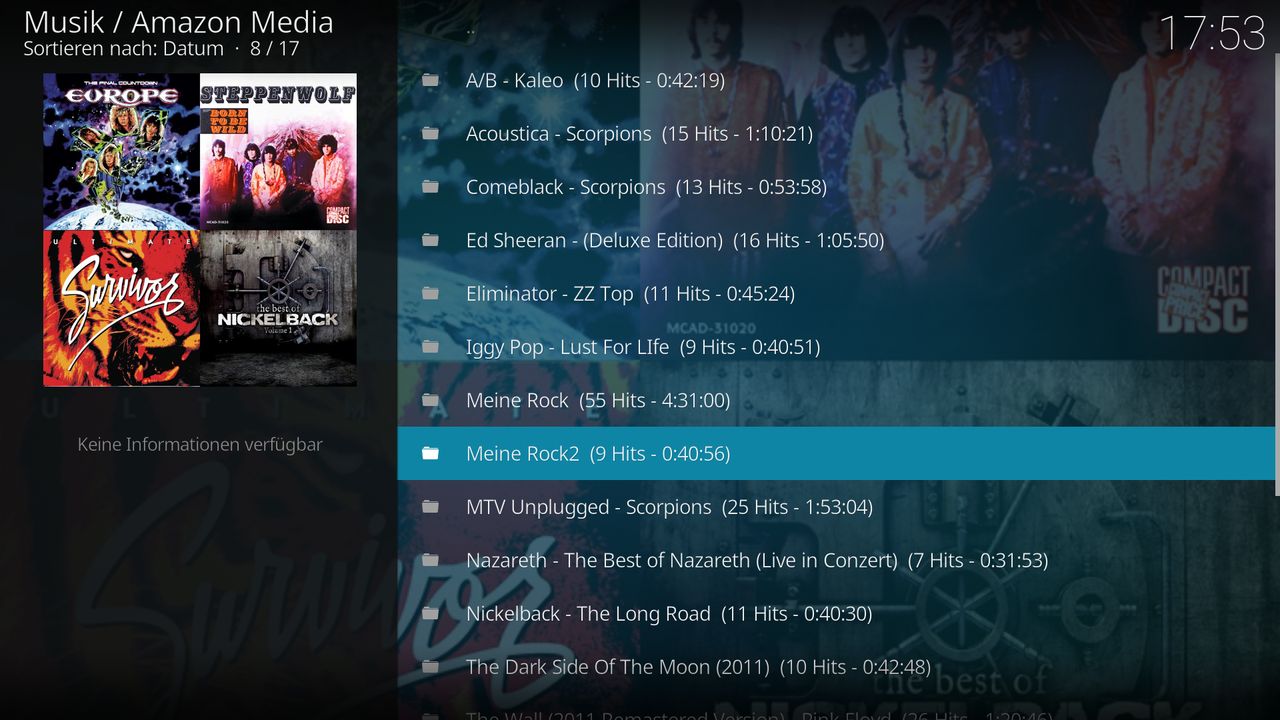Click folder icon next to Acoustica - Scorpions
This screenshot has width=1280, height=720.
click(430, 133)
